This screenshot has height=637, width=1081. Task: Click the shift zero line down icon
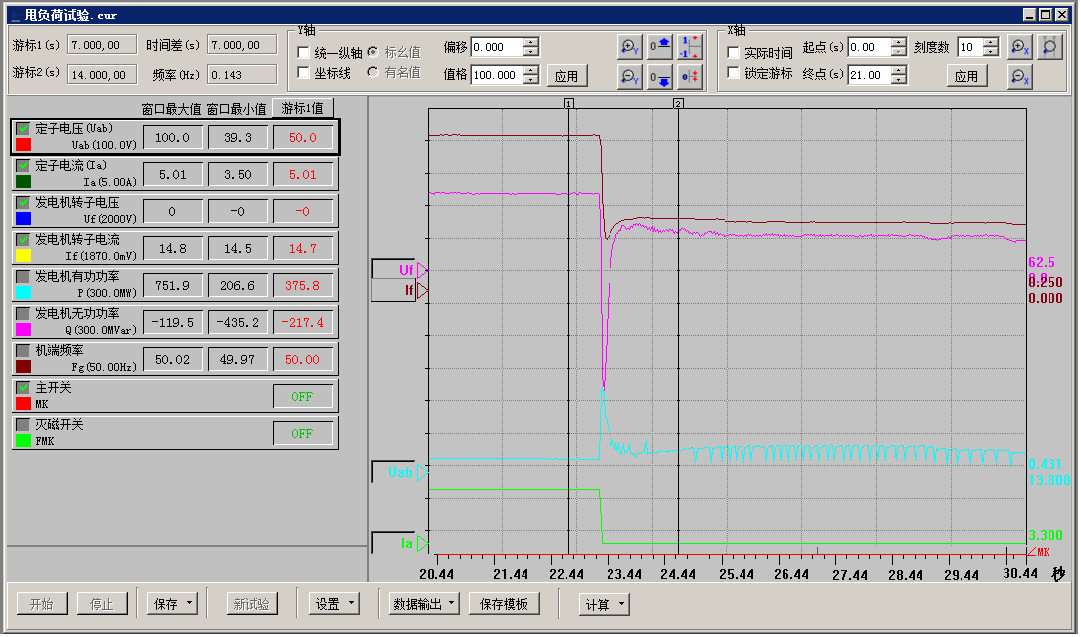click(660, 76)
